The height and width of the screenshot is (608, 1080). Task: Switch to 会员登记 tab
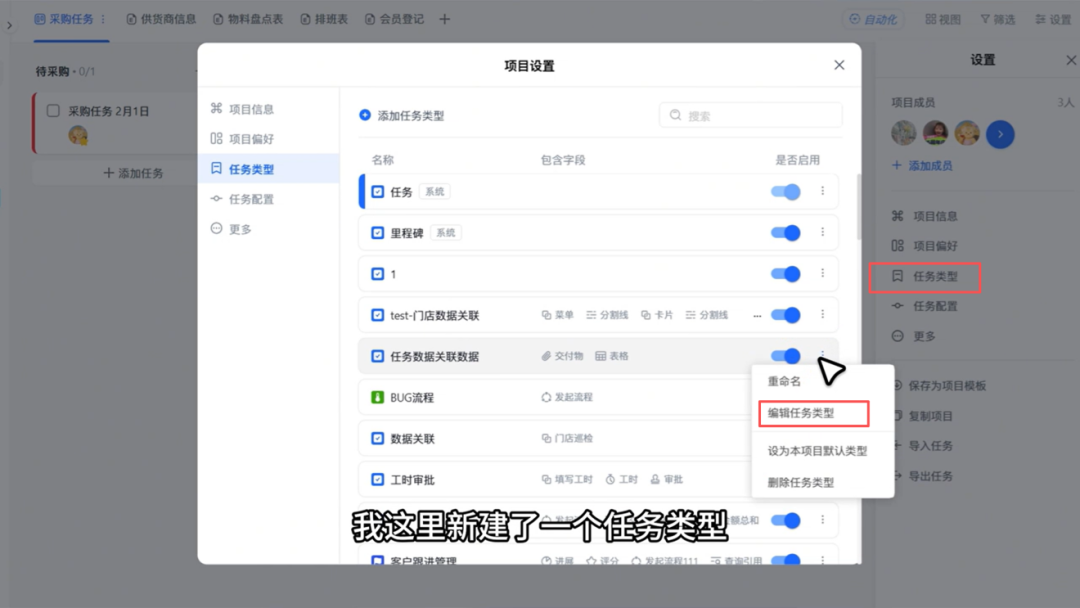(395, 19)
